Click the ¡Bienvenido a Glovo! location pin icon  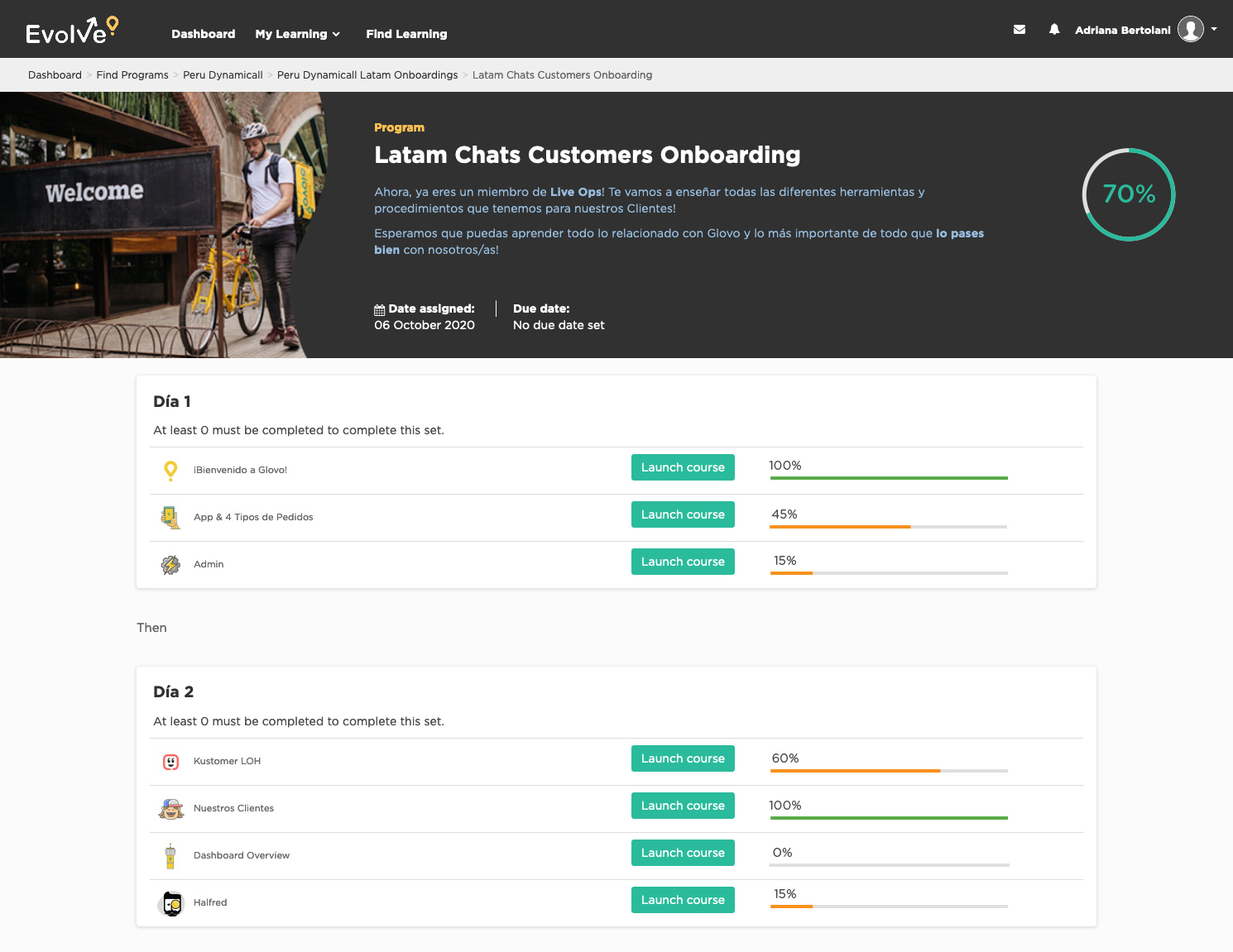pyautogui.click(x=170, y=471)
